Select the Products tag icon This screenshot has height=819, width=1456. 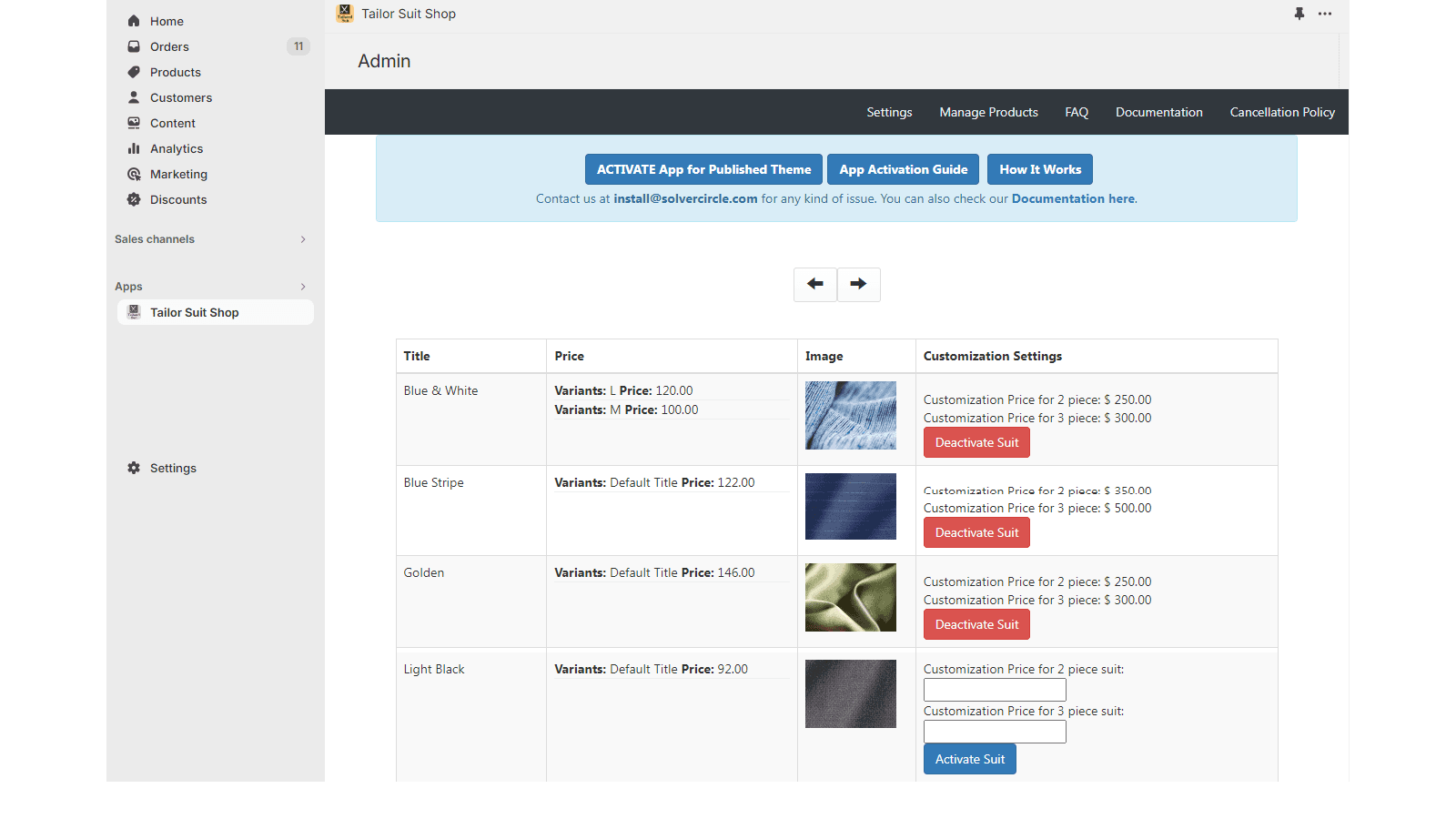tap(134, 72)
